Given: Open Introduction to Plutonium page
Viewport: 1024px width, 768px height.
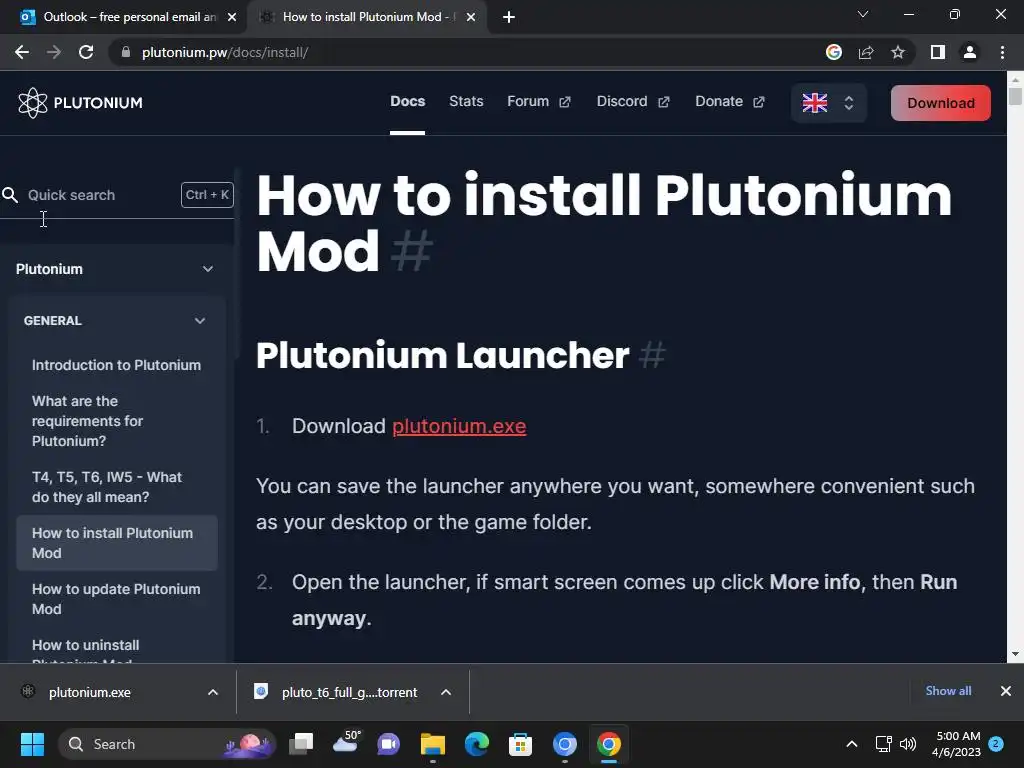Looking at the screenshot, I should 116,365.
